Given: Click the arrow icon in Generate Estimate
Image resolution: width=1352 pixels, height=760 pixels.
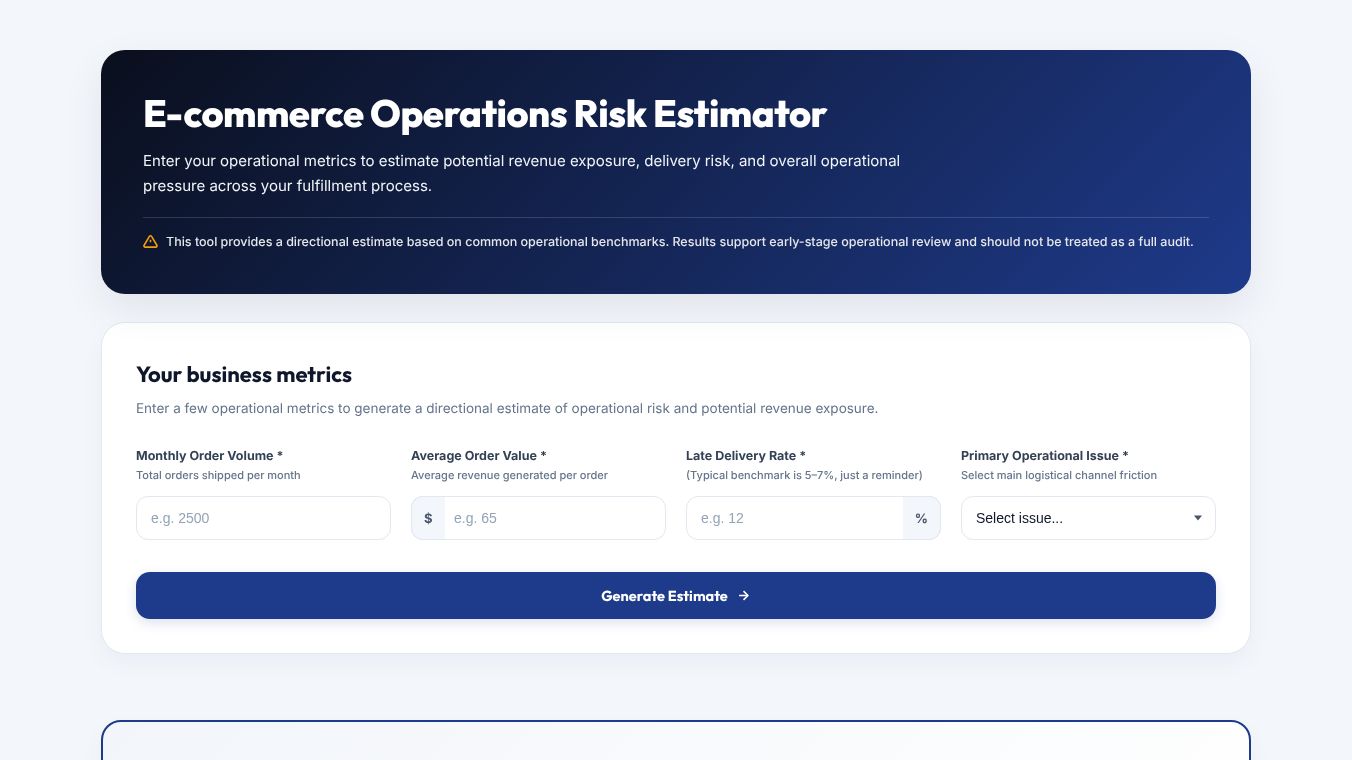Looking at the screenshot, I should (x=744, y=596).
